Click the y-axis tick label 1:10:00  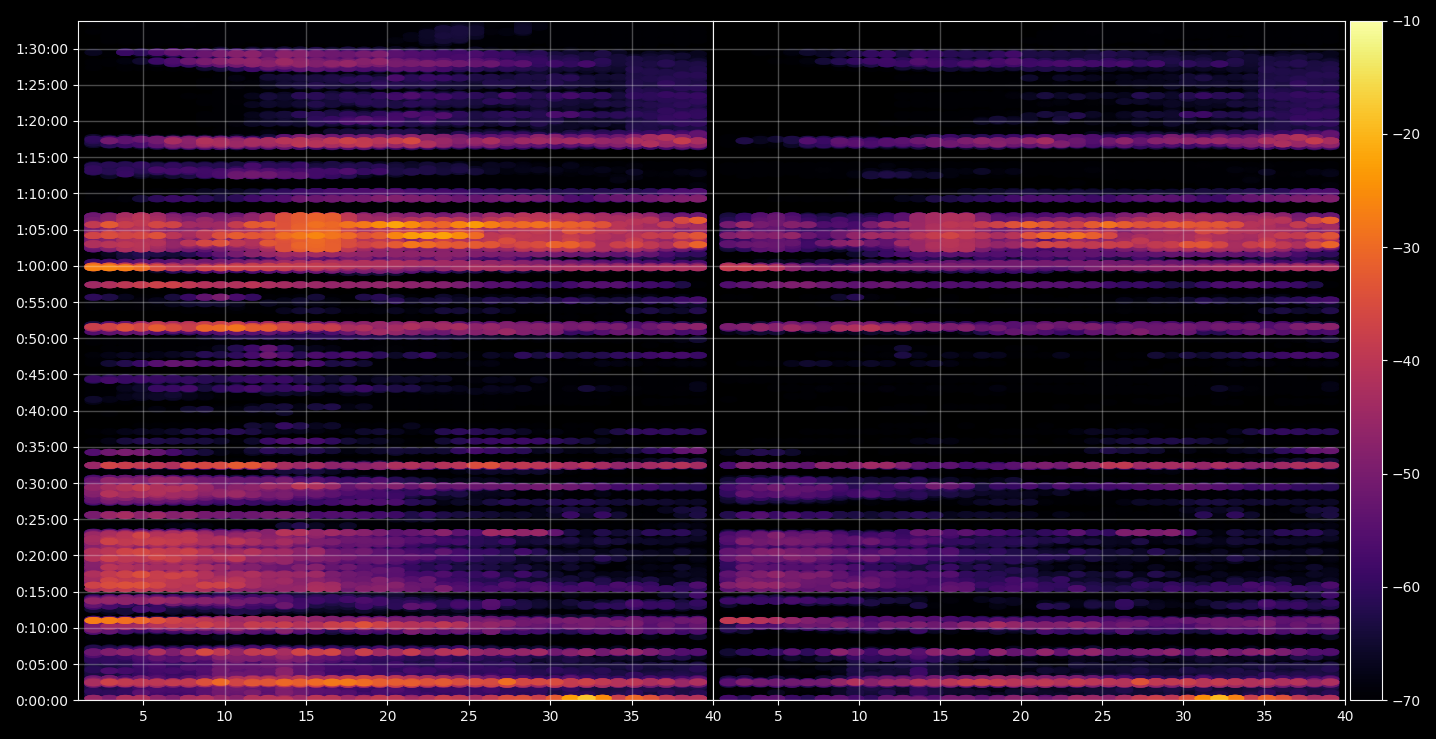pyautogui.click(x=41, y=194)
